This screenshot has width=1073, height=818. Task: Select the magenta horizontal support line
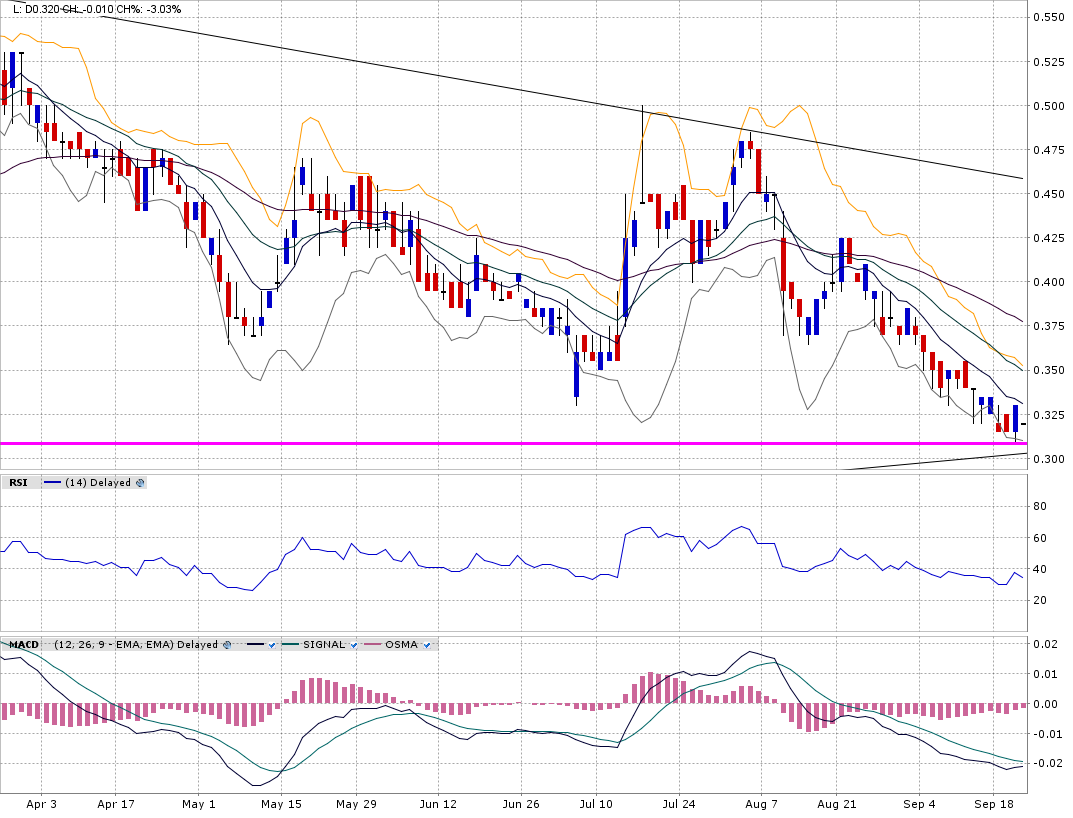tap(500, 442)
